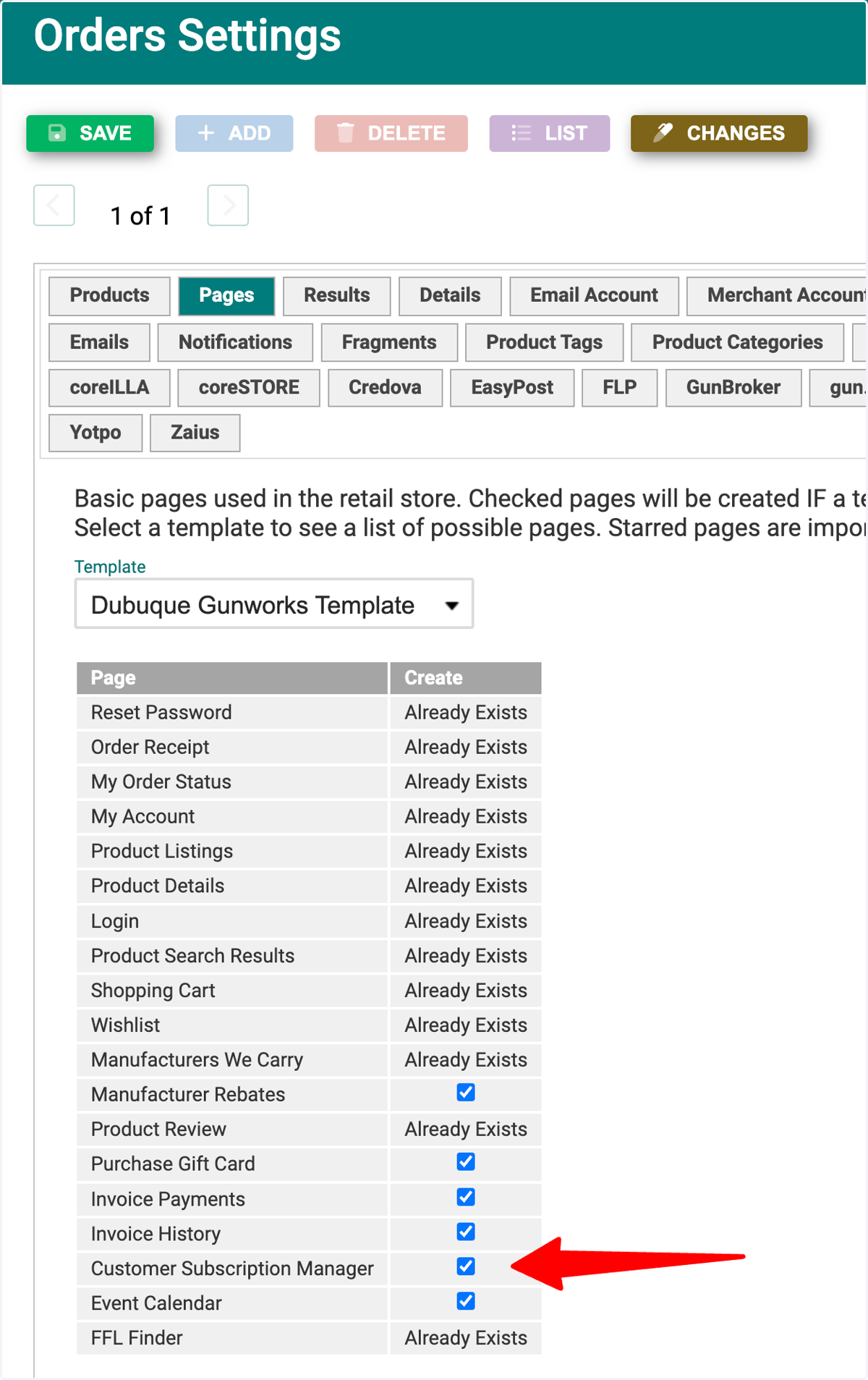Toggle the Invoice History checkbox
868x1380 pixels.
tap(466, 1232)
